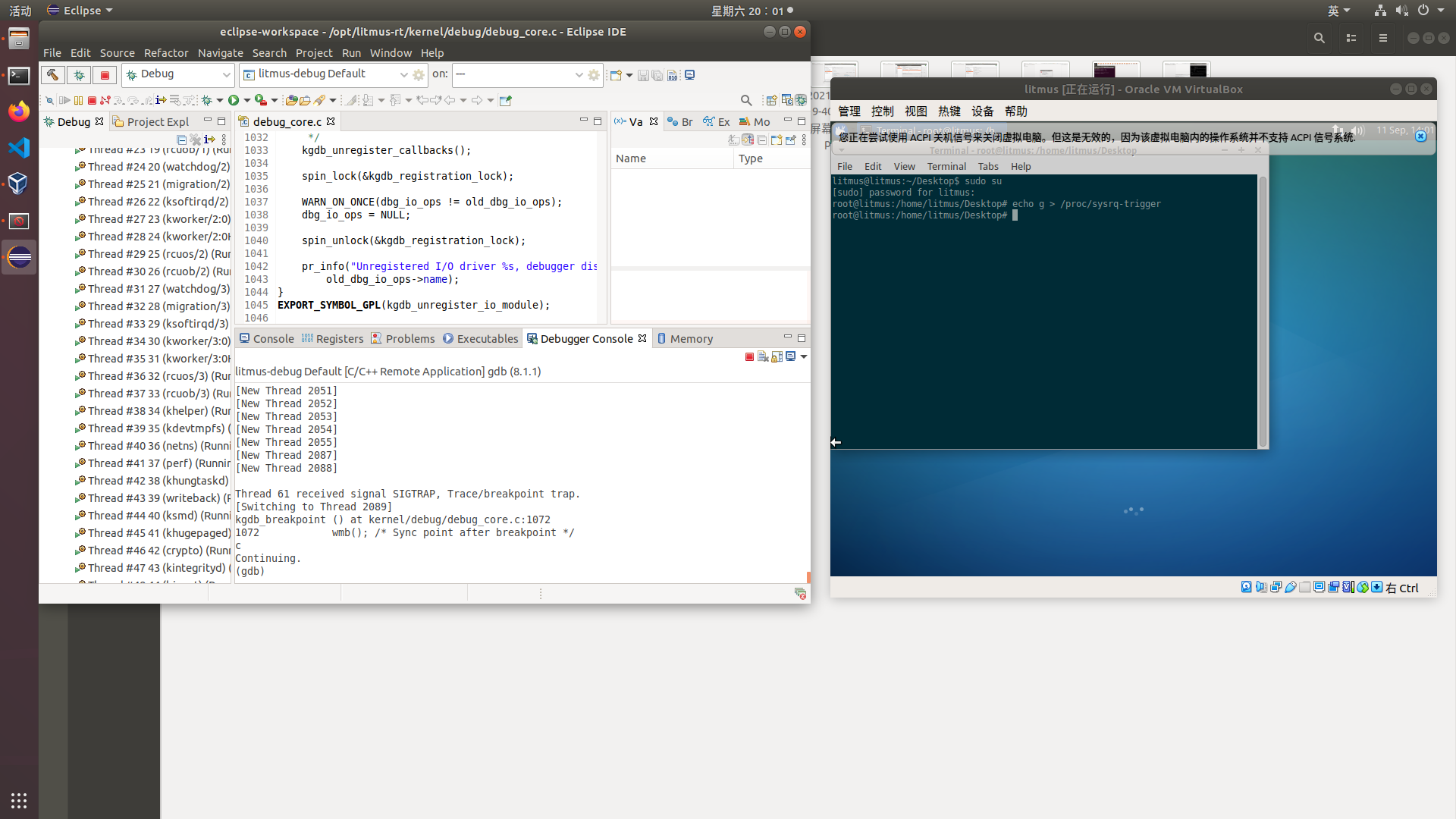1456x819 pixels.
Task: Click Pin to Debug Context icon in Variables
Action: coord(791,140)
